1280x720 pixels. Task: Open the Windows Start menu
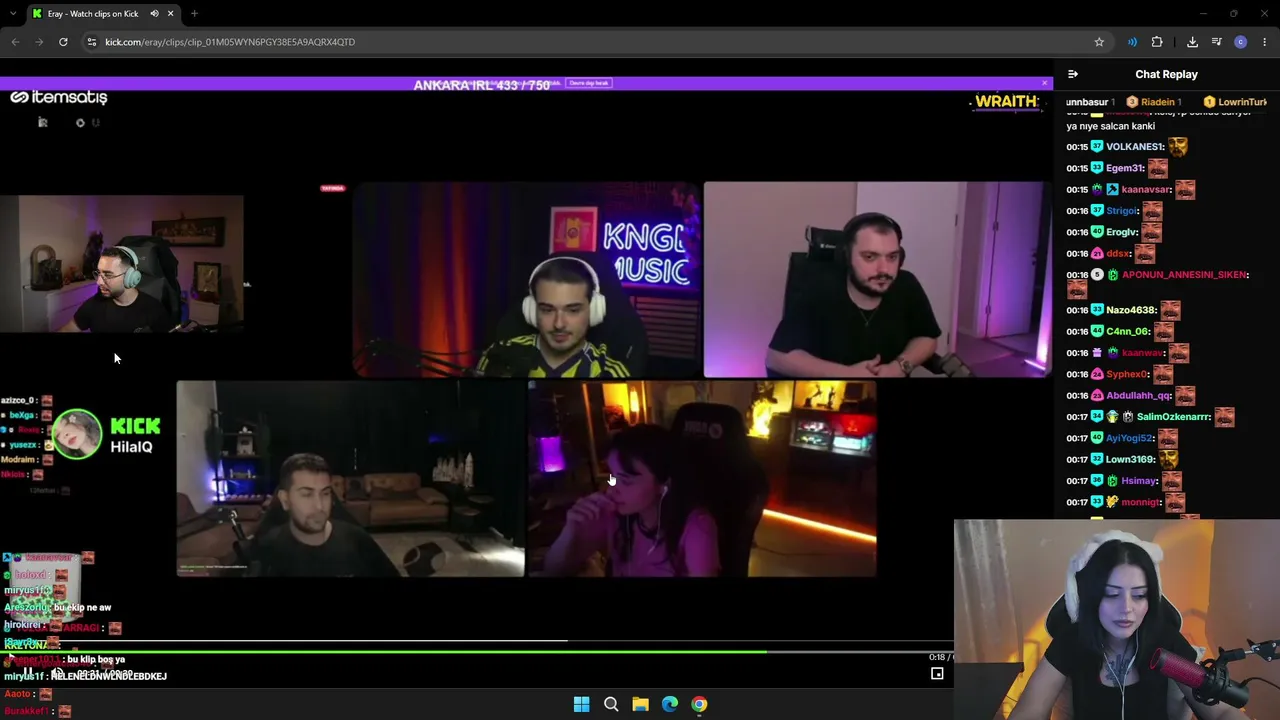coord(581,704)
